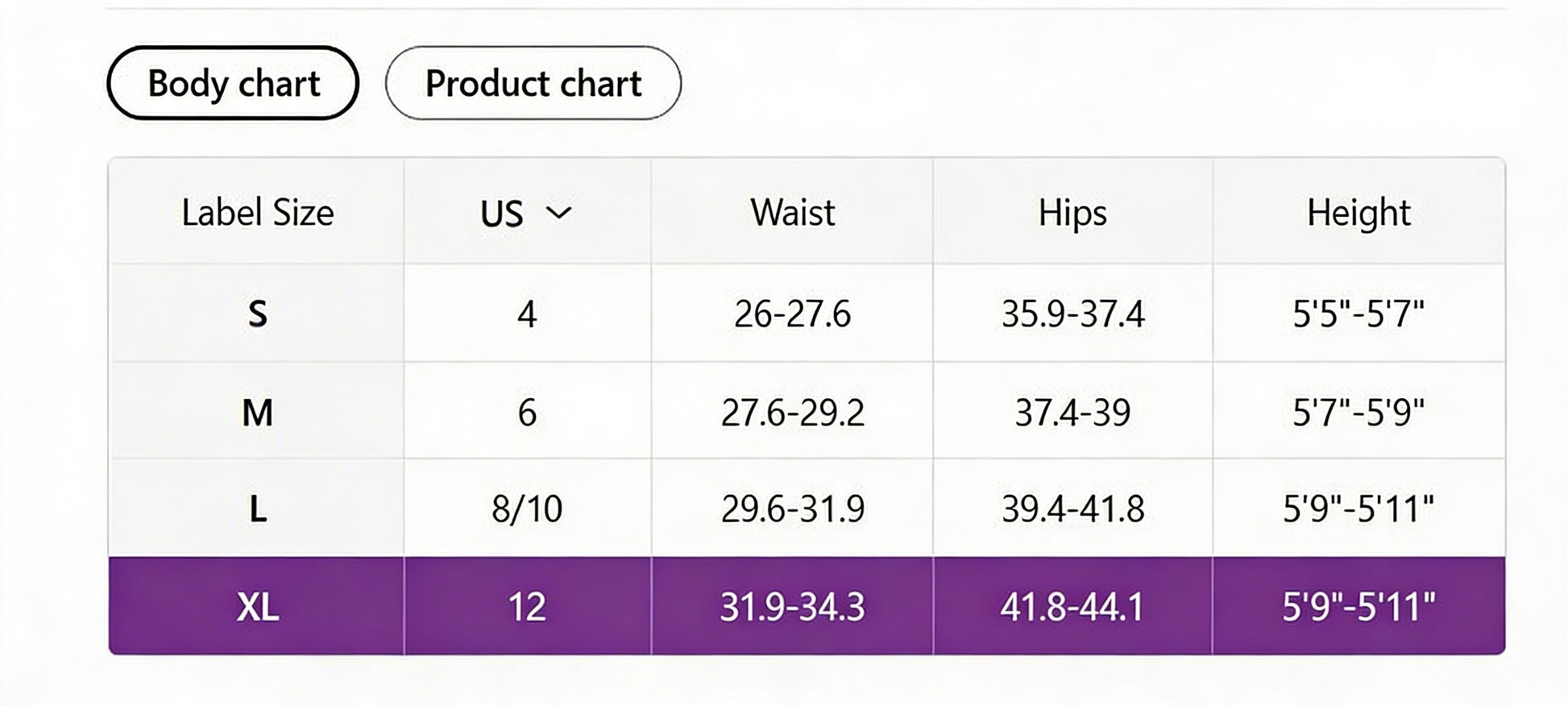The width and height of the screenshot is (1568, 706).
Task: Click the 35.9-37.4 hips measurement
Action: (x=1072, y=314)
